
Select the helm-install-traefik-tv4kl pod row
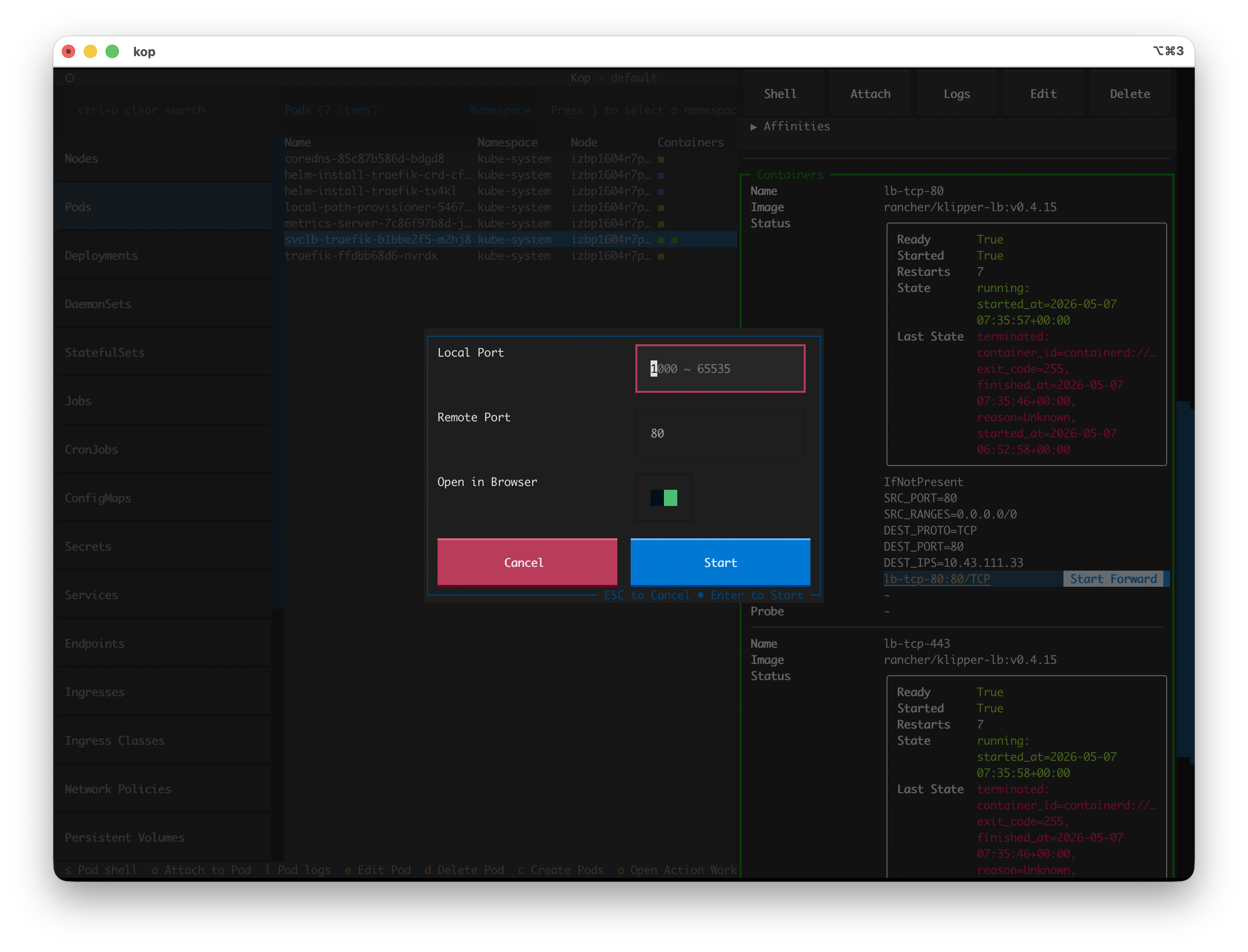tap(510, 191)
